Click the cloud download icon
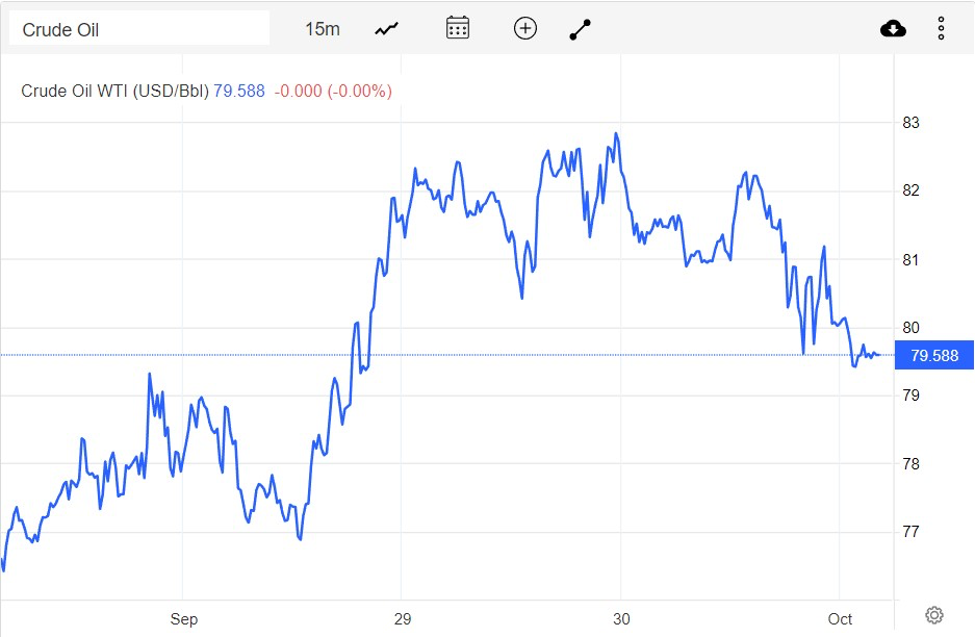Screen dimensions: 977x637 tap(893, 29)
